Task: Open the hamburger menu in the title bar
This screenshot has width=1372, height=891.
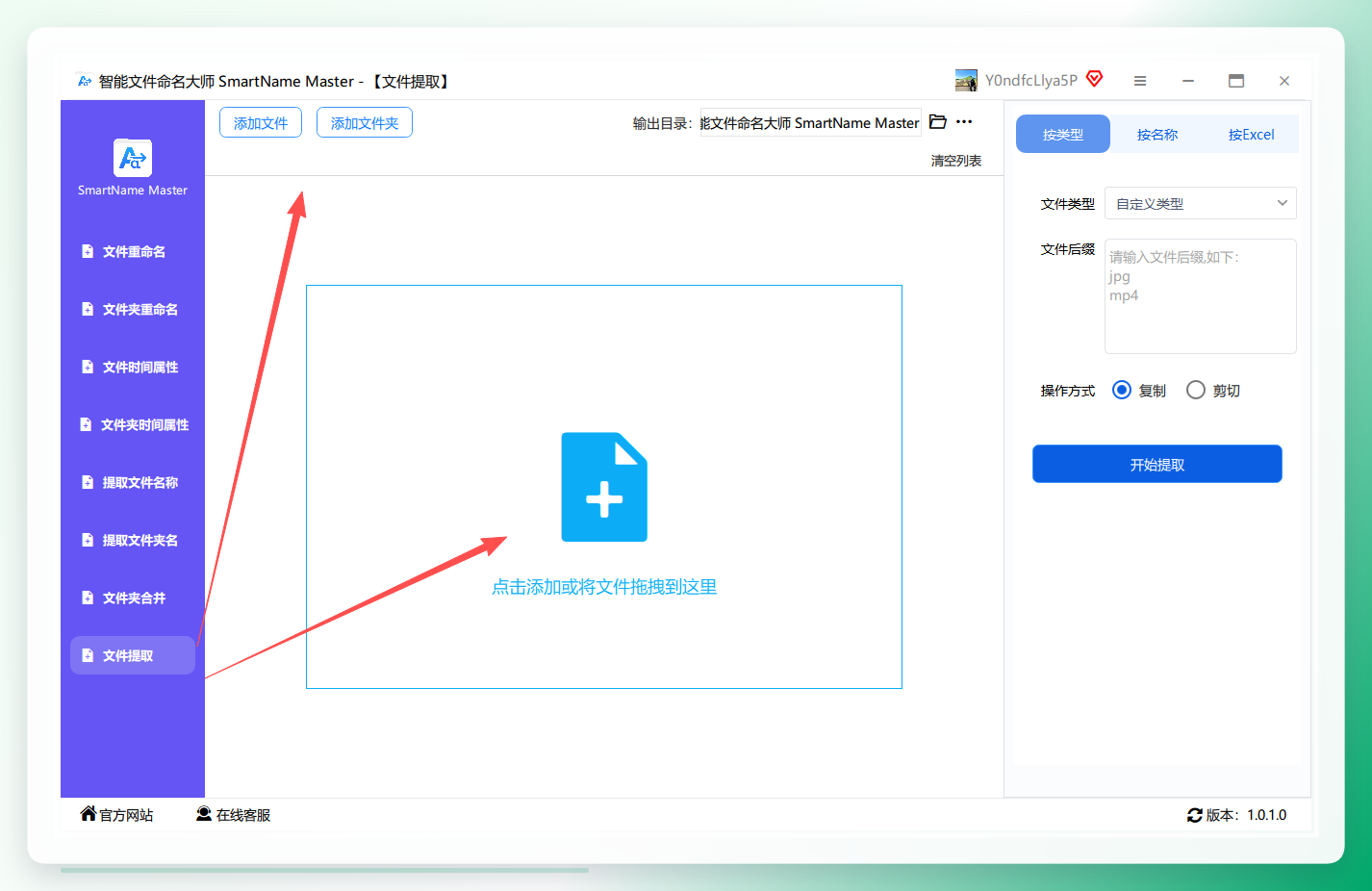Action: coord(1140,81)
